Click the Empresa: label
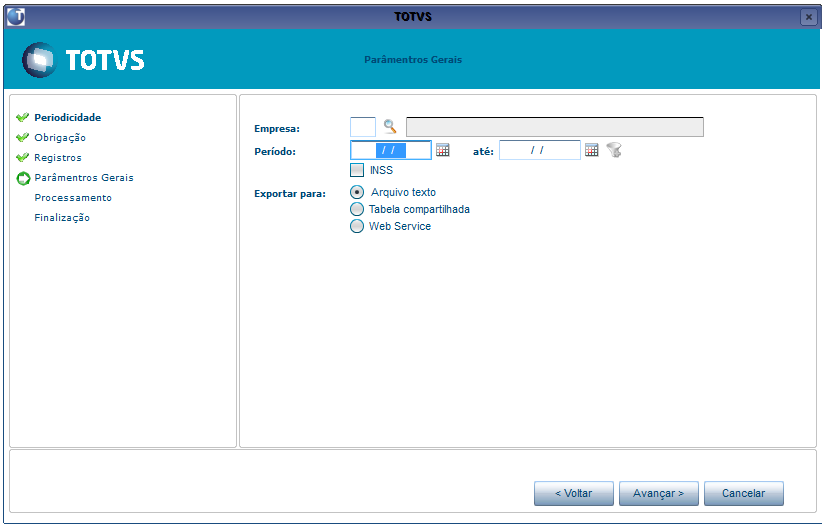The image size is (822, 526). click(x=277, y=128)
